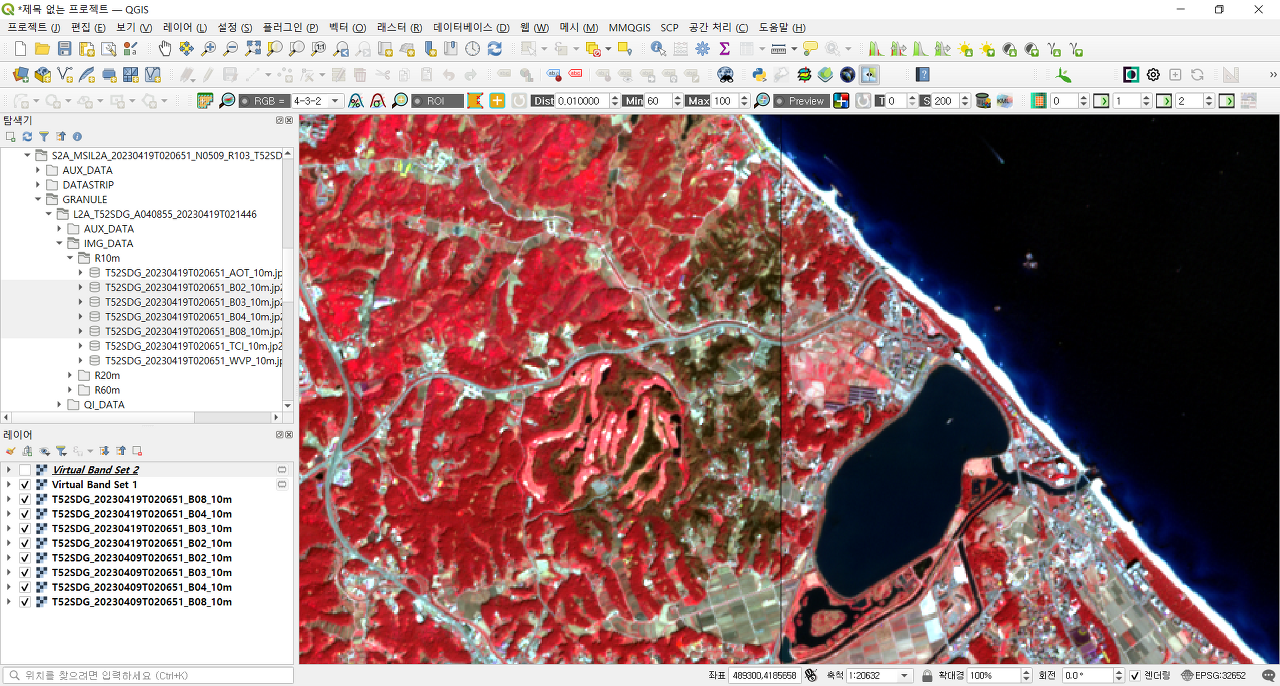Create ROI polygon icon
The width and height of the screenshot is (1280, 686).
pyautogui.click(x=475, y=101)
